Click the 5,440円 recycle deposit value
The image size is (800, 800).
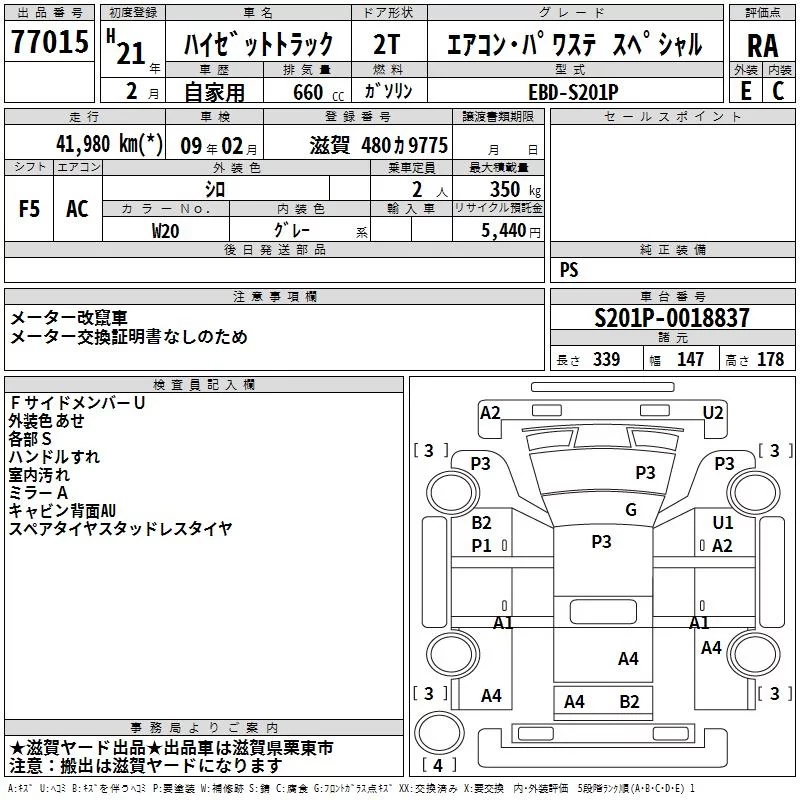(x=512, y=230)
